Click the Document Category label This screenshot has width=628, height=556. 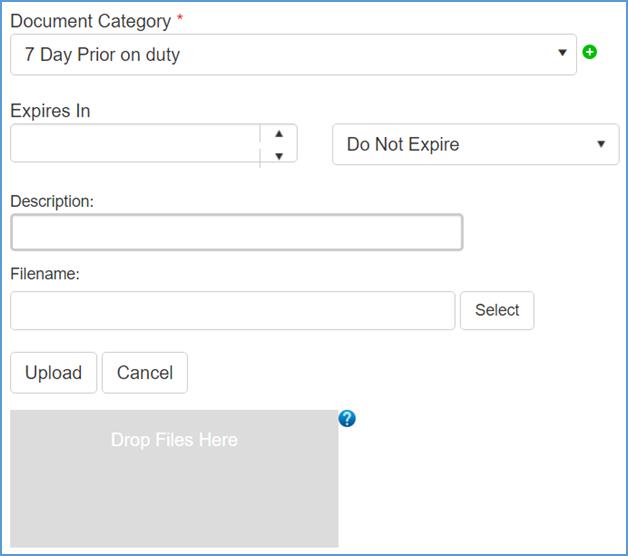pos(89,21)
